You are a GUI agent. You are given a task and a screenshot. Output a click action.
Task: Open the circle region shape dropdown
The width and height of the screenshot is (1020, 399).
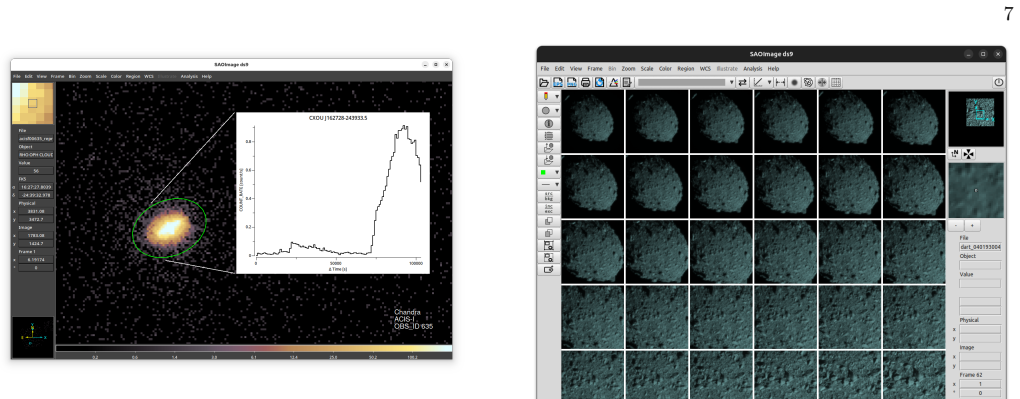pos(557,111)
